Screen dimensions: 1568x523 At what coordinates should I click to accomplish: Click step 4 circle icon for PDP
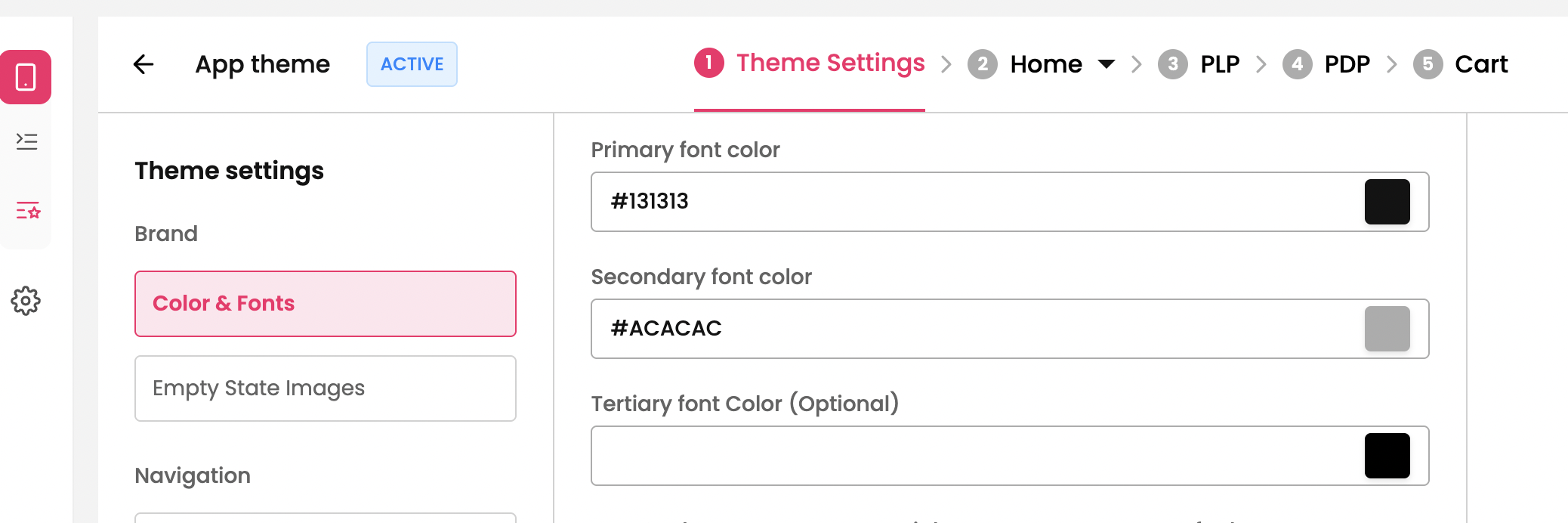tap(1297, 64)
